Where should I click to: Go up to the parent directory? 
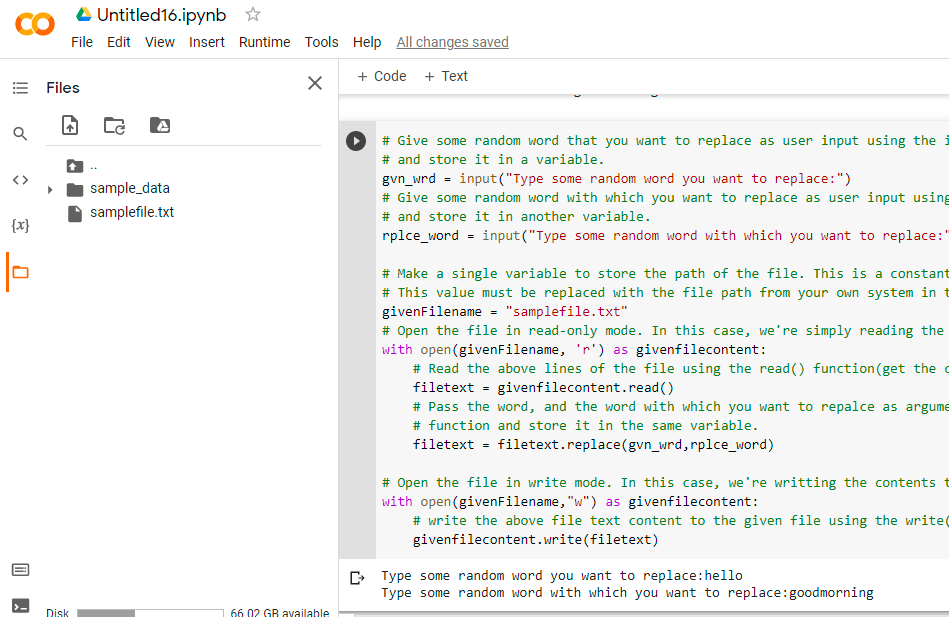[x=75, y=166]
